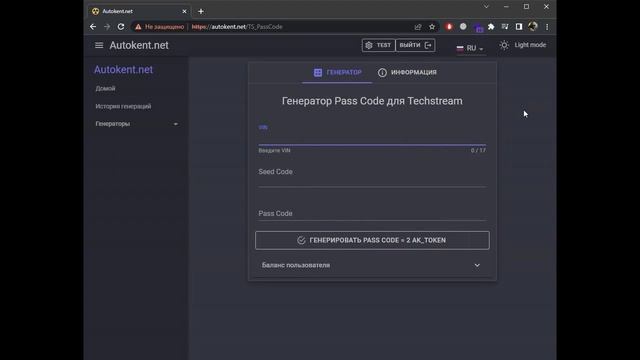This screenshot has width=640, height=360.
Task: Click the ВЫЙТИ logout button
Action: (415, 45)
